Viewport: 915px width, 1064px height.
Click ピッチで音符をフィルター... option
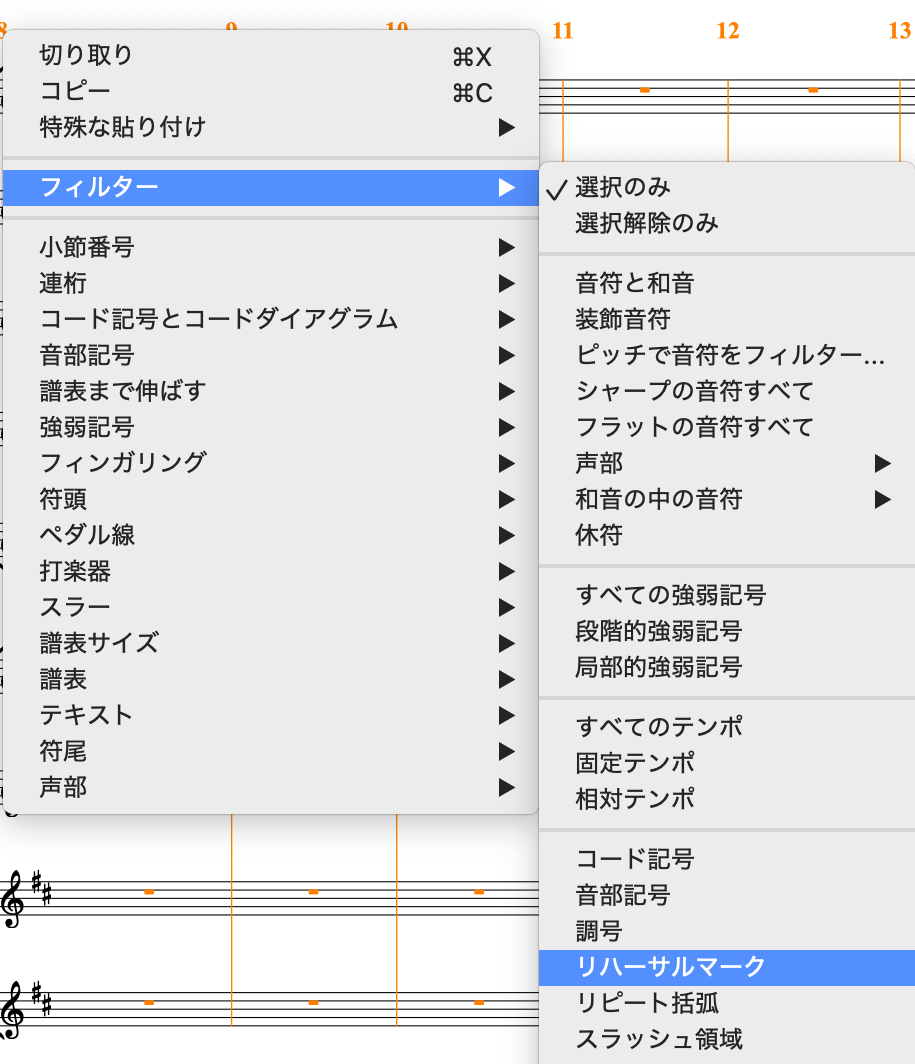[730, 355]
